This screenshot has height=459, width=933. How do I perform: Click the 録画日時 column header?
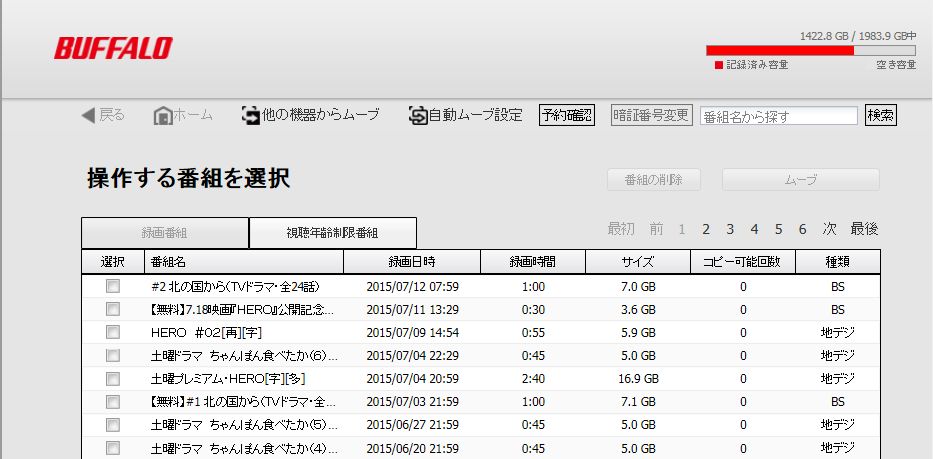(412, 261)
